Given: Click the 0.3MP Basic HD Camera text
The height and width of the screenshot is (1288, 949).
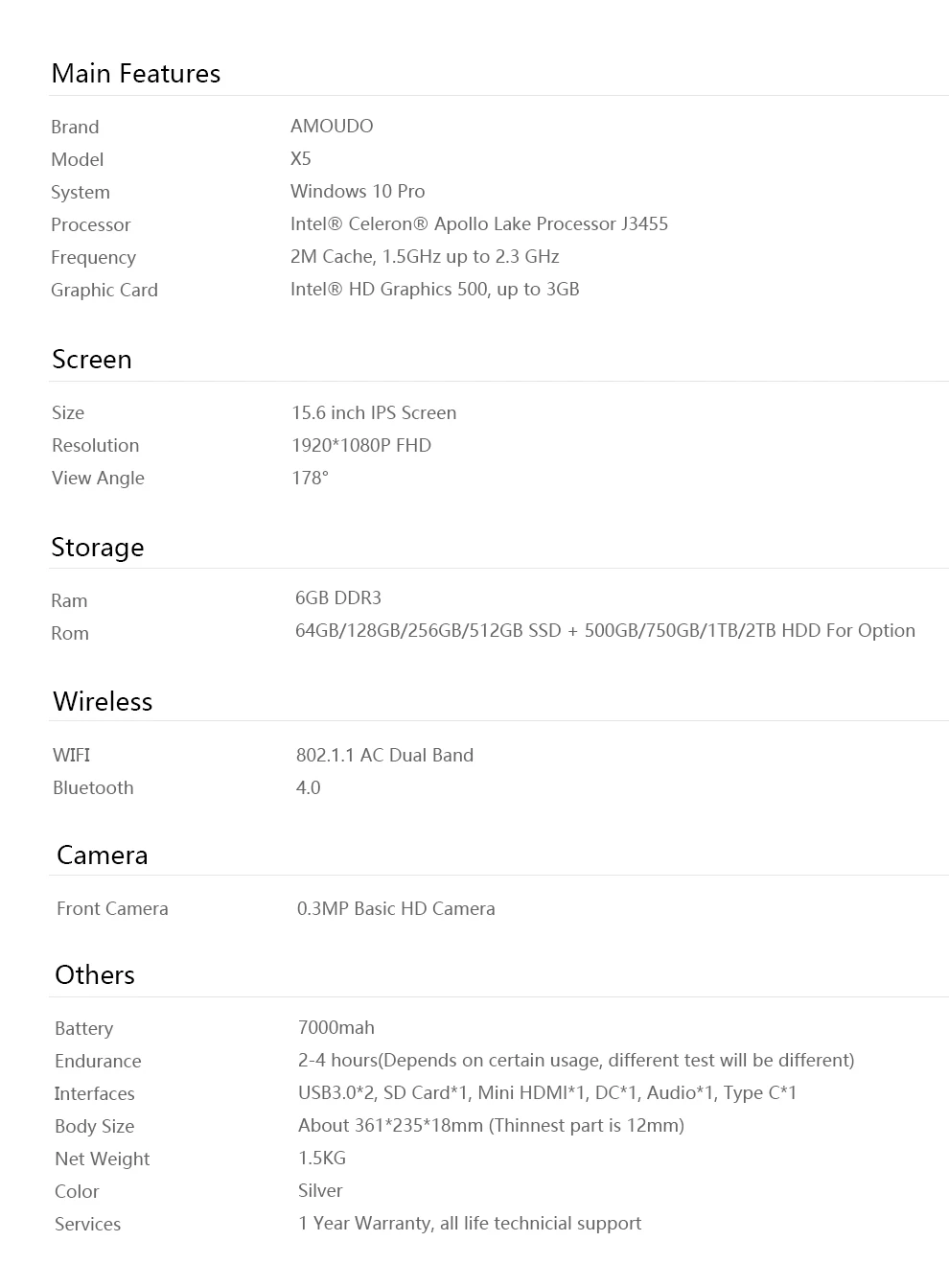Looking at the screenshot, I should point(396,908).
